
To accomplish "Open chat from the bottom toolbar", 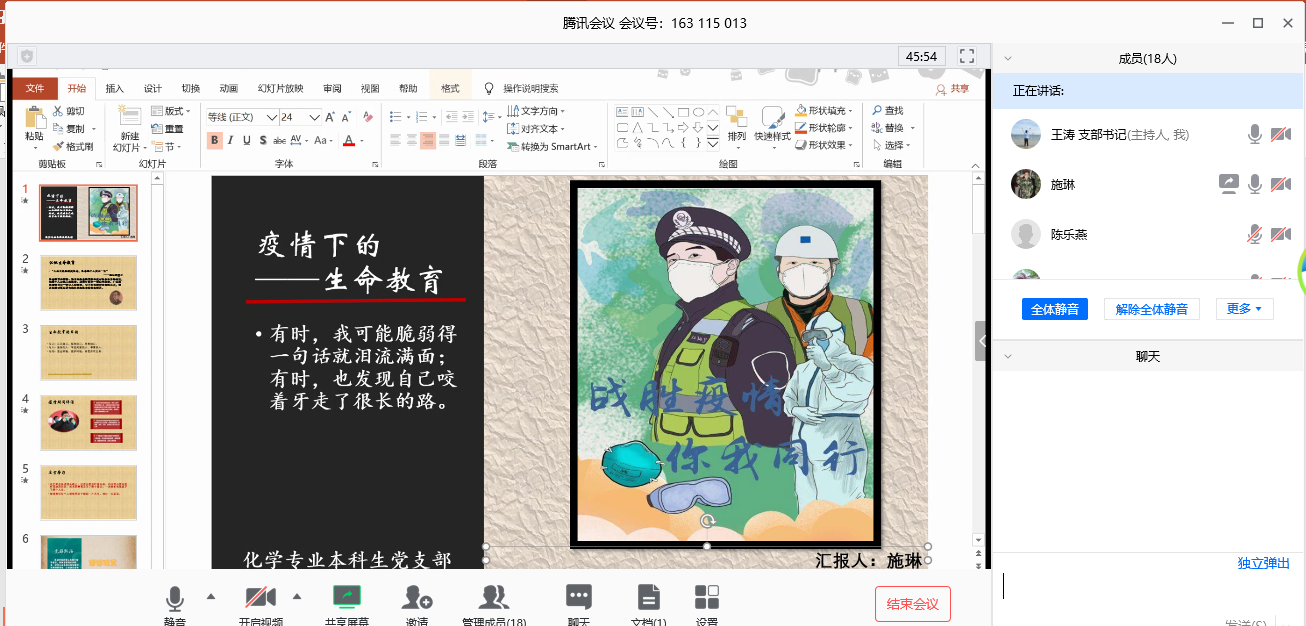I will [579, 598].
